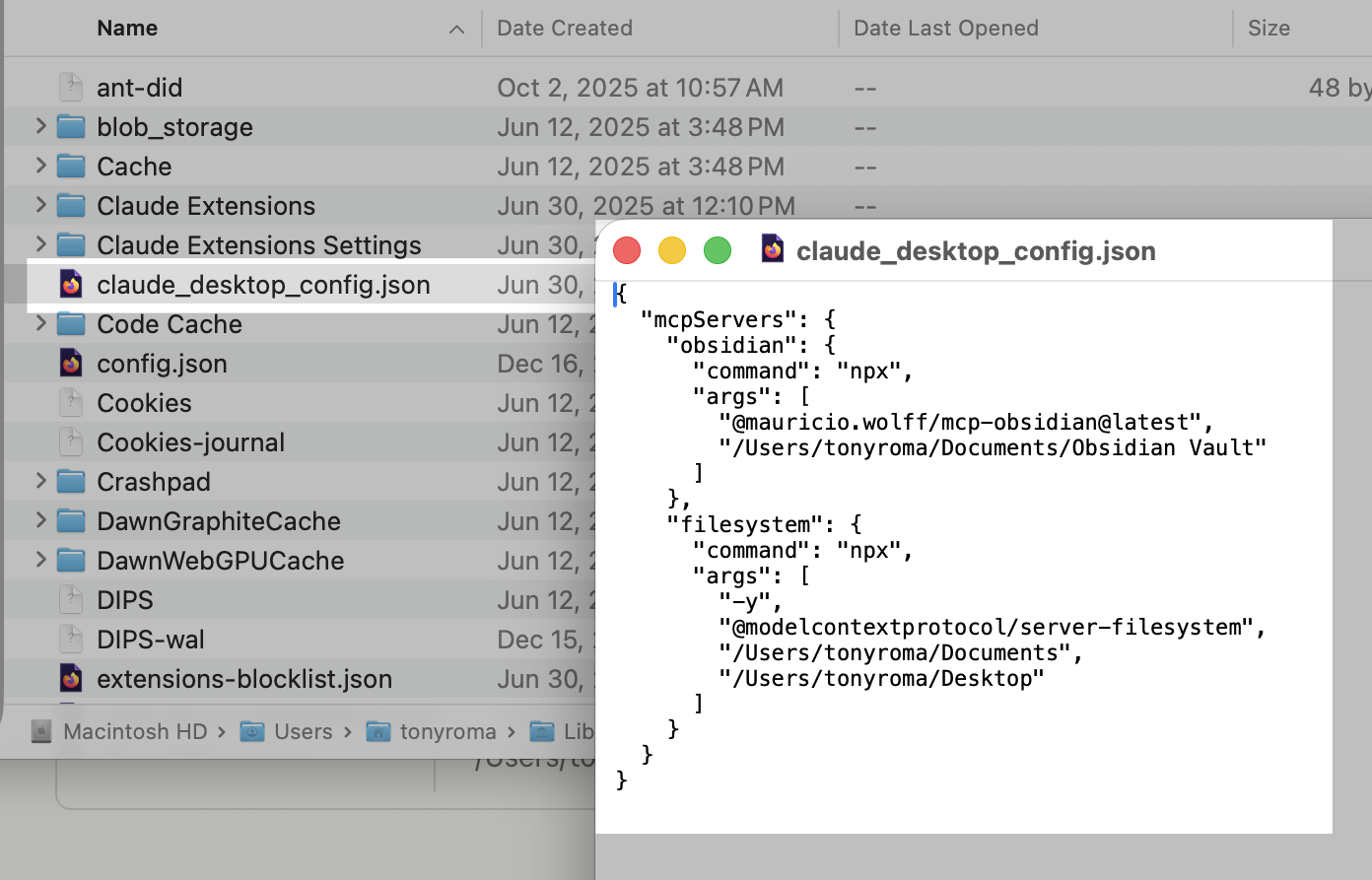
Task: Click the tonyroma folder icon in path bar
Action: click(377, 731)
